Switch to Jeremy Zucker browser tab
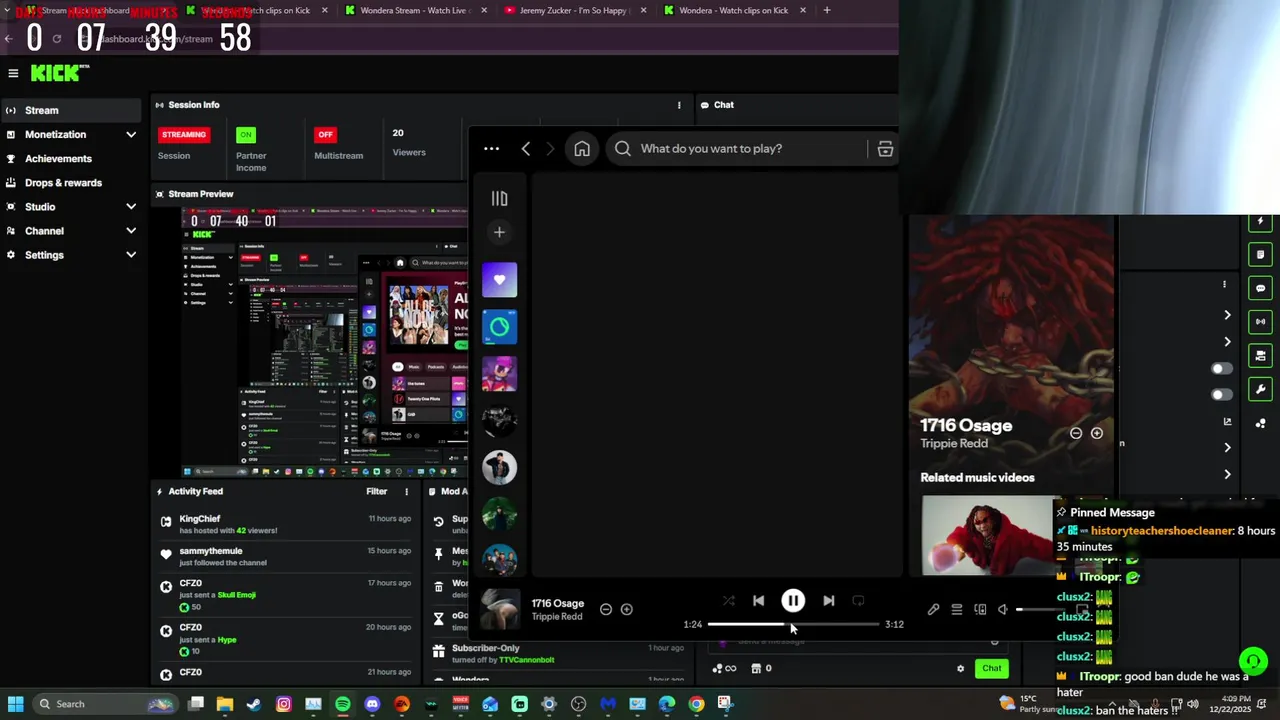The image size is (1280, 720). pos(573,10)
